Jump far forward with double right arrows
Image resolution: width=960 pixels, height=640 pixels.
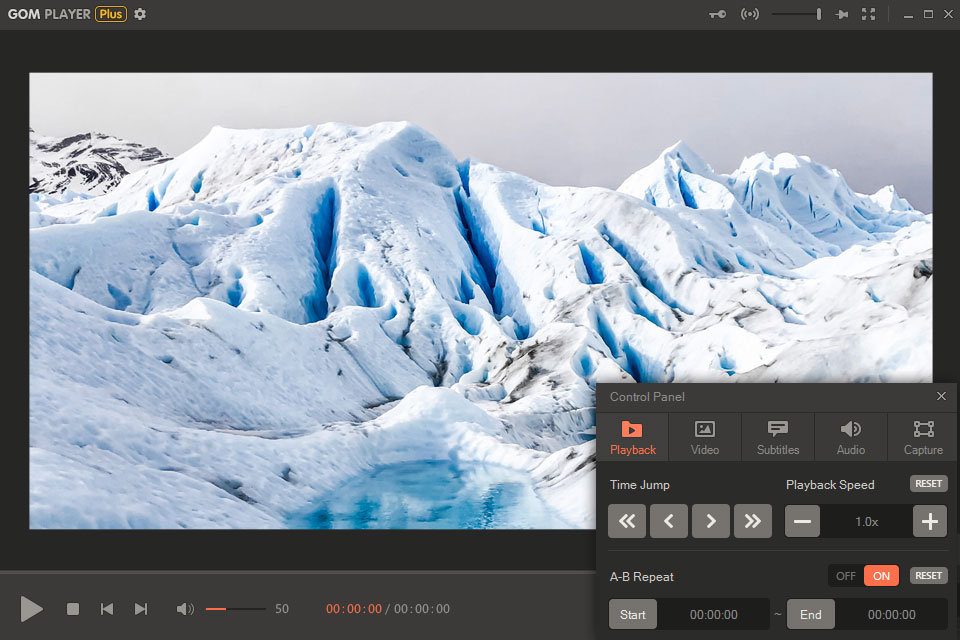(x=752, y=521)
